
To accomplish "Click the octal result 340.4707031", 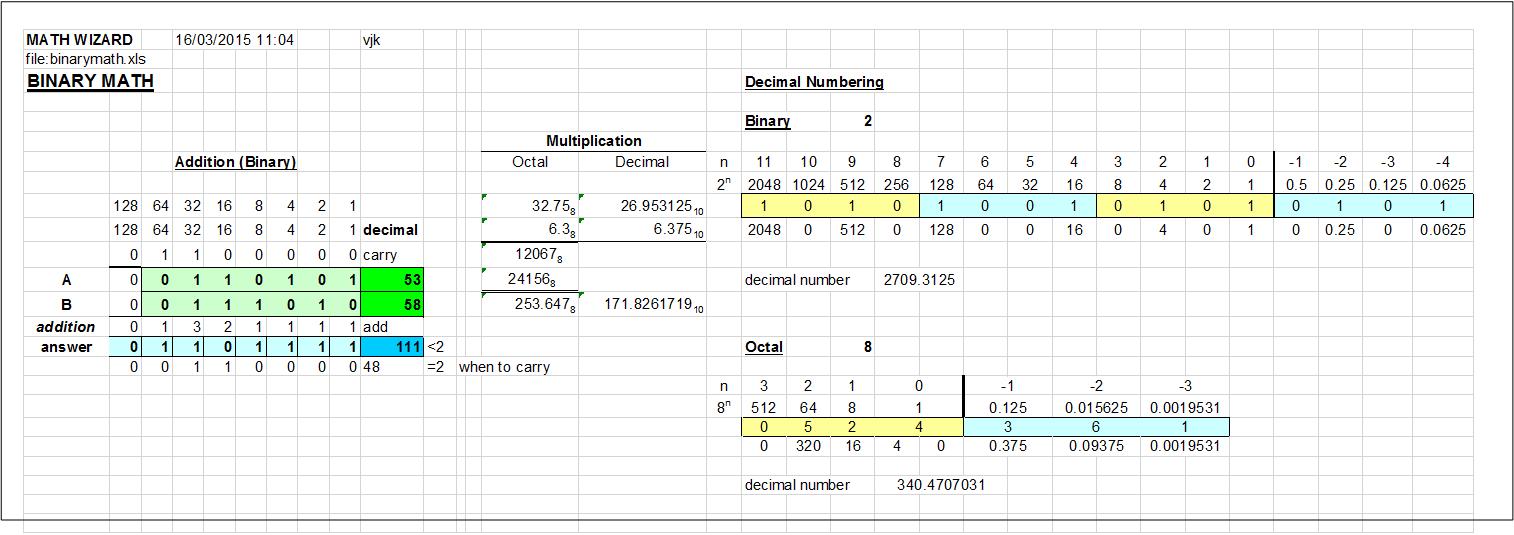I will 940,485.
